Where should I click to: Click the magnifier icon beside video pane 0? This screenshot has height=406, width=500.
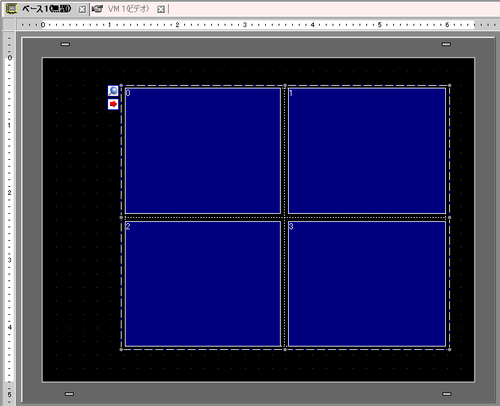coord(113,91)
